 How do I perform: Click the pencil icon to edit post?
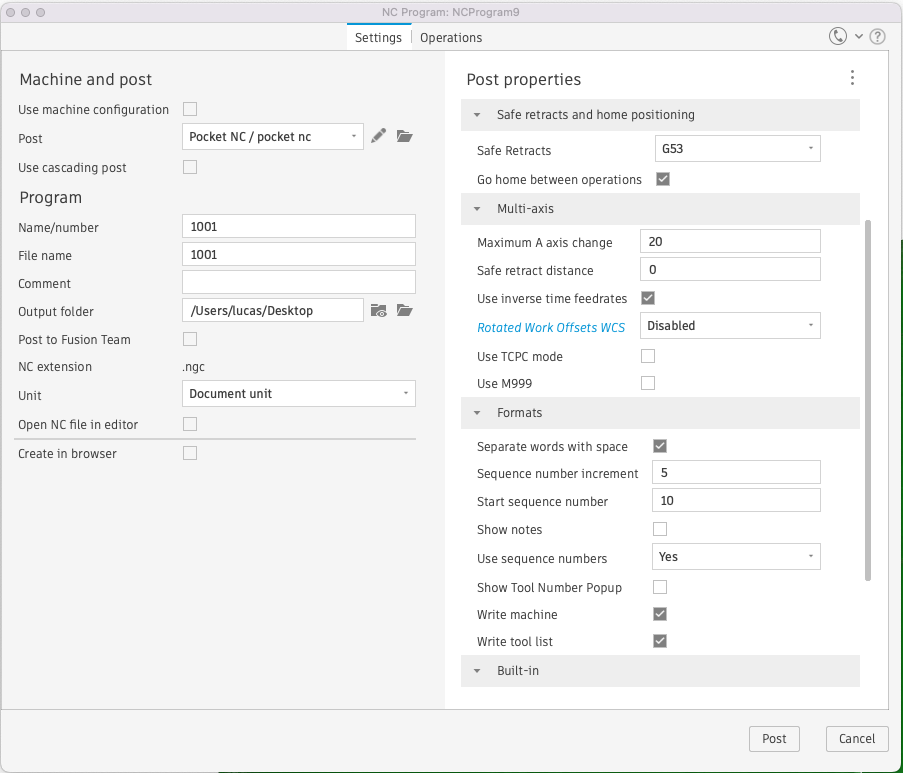pos(378,136)
